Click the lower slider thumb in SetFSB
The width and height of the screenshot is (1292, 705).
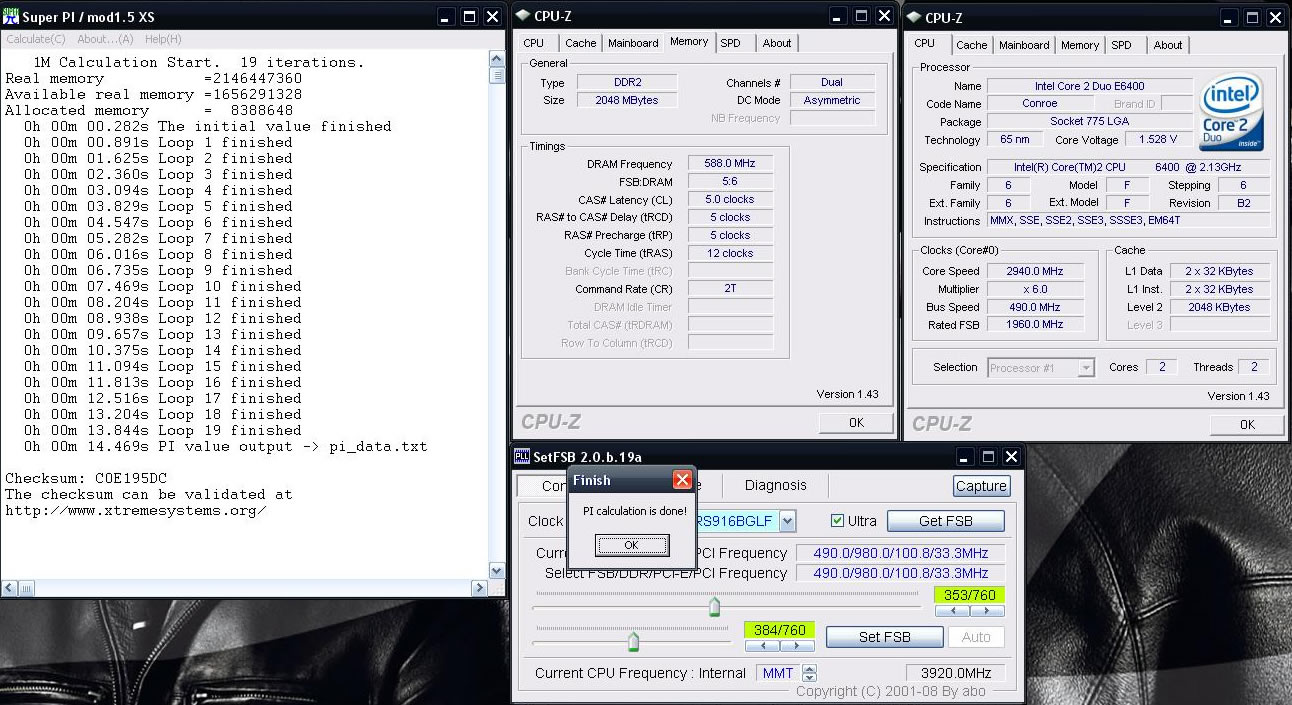point(633,641)
